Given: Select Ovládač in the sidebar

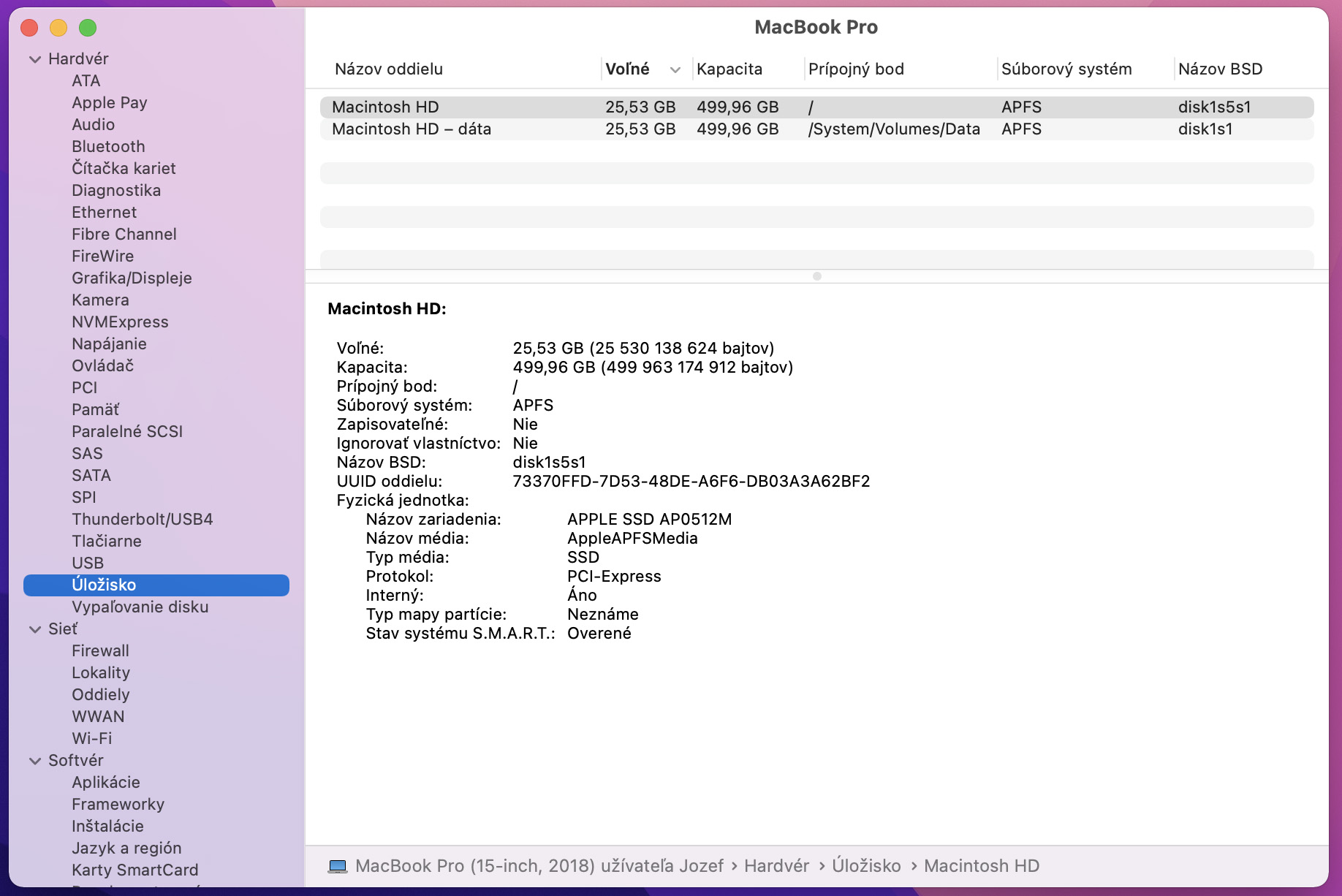Looking at the screenshot, I should tap(103, 366).
